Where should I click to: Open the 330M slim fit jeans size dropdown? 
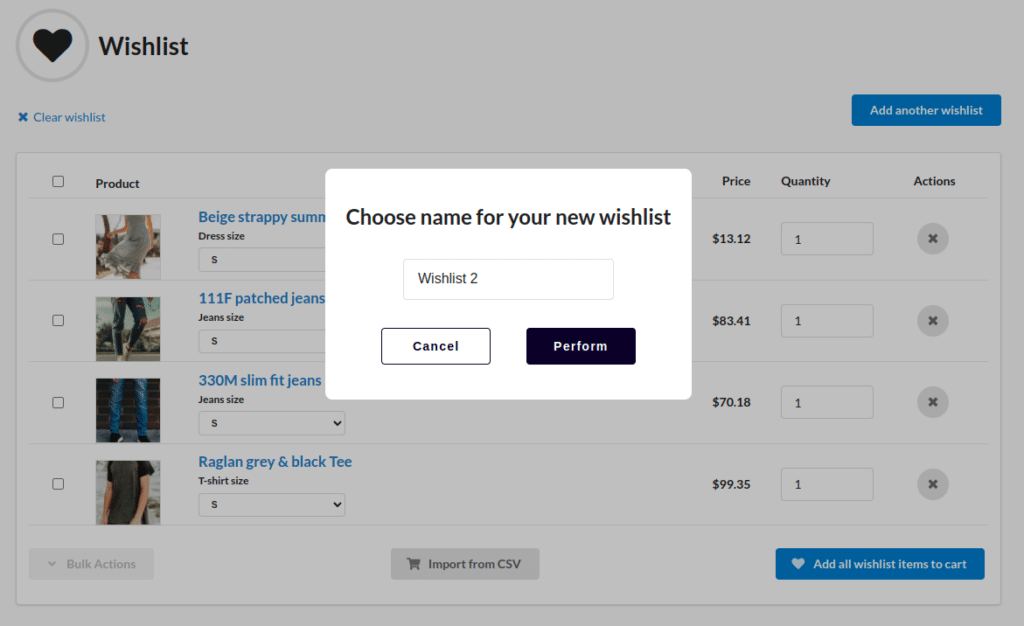[x=272, y=423]
